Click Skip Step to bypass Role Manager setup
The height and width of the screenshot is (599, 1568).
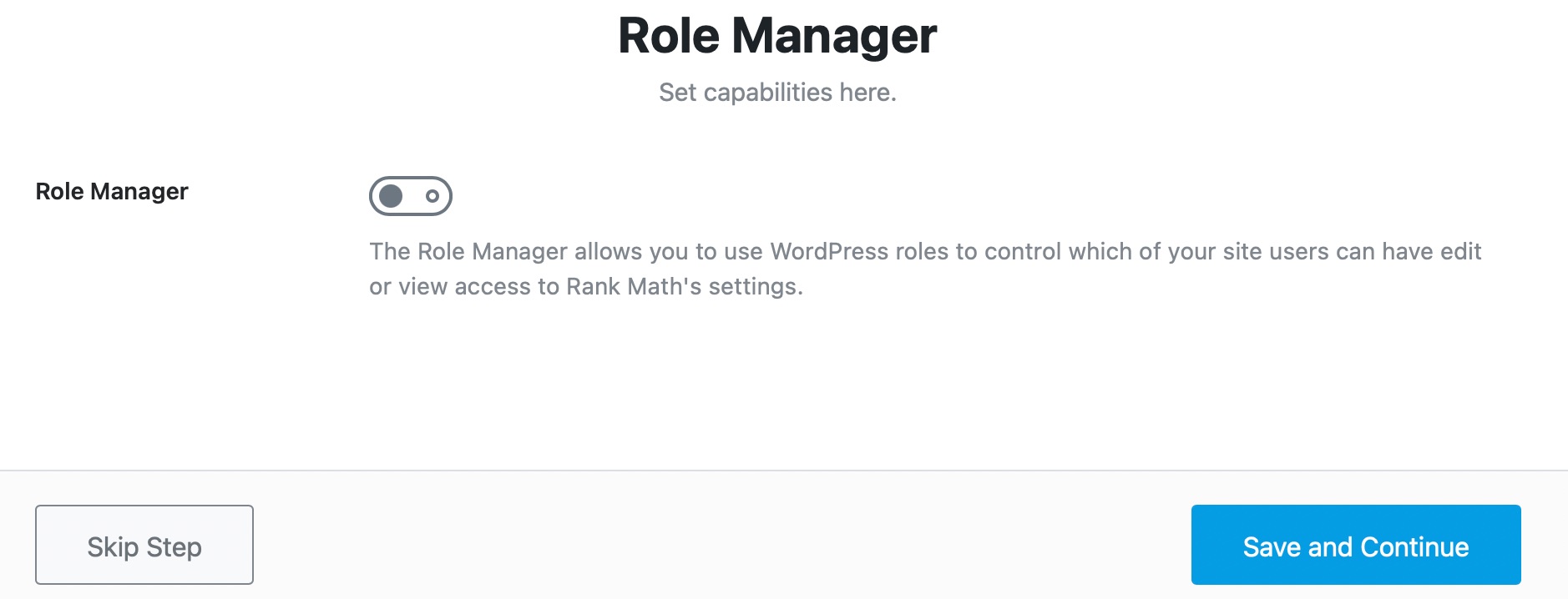[144, 545]
